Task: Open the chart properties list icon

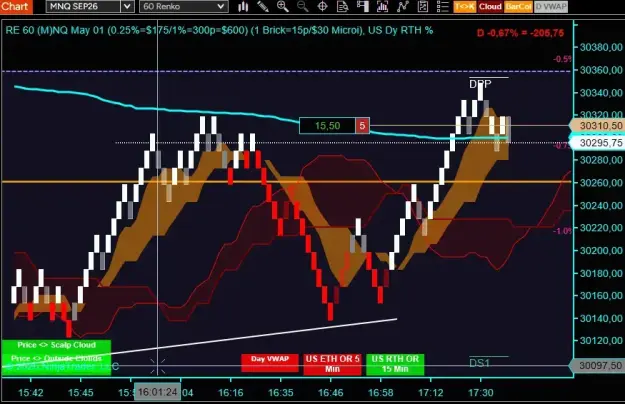Action: click(x=442, y=6)
